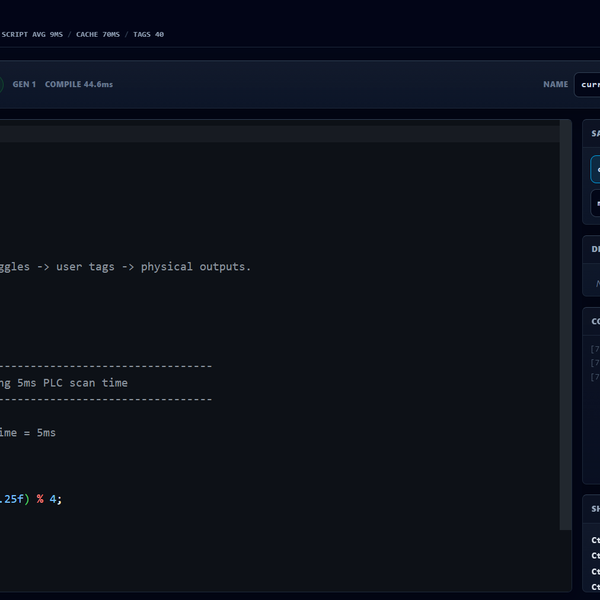Click the CACHE 70MS stat
This screenshot has width=600, height=600.
98,34
